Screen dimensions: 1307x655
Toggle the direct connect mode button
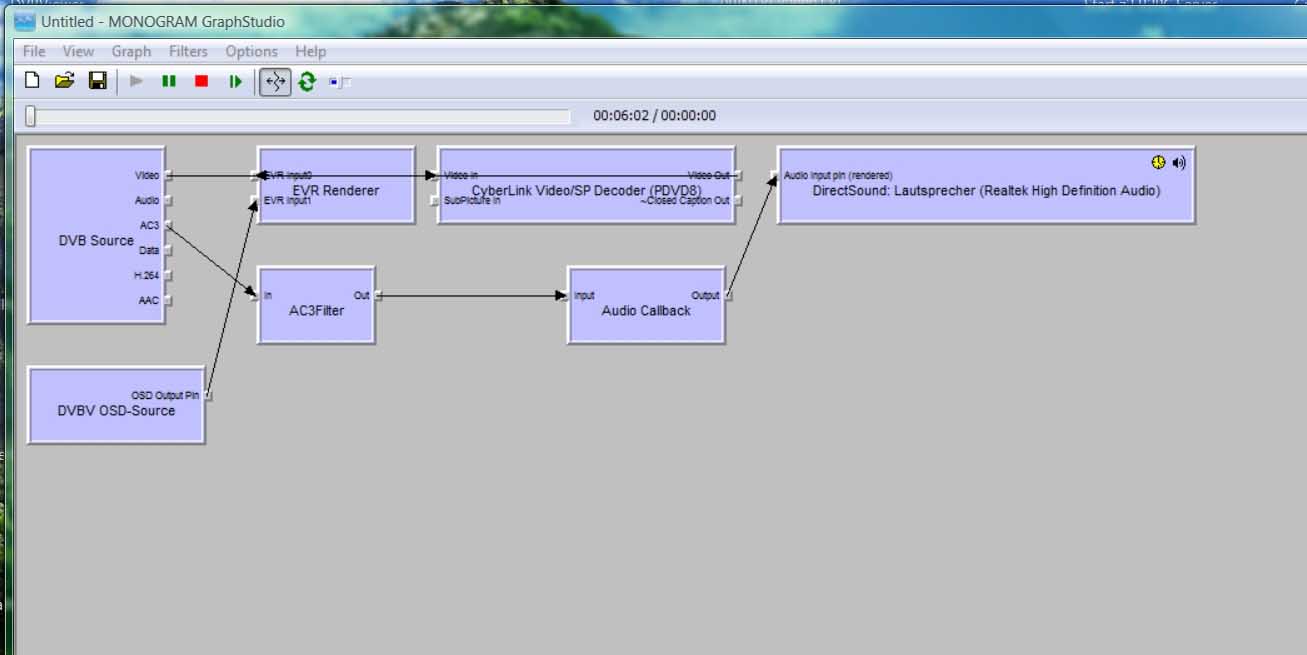[275, 81]
